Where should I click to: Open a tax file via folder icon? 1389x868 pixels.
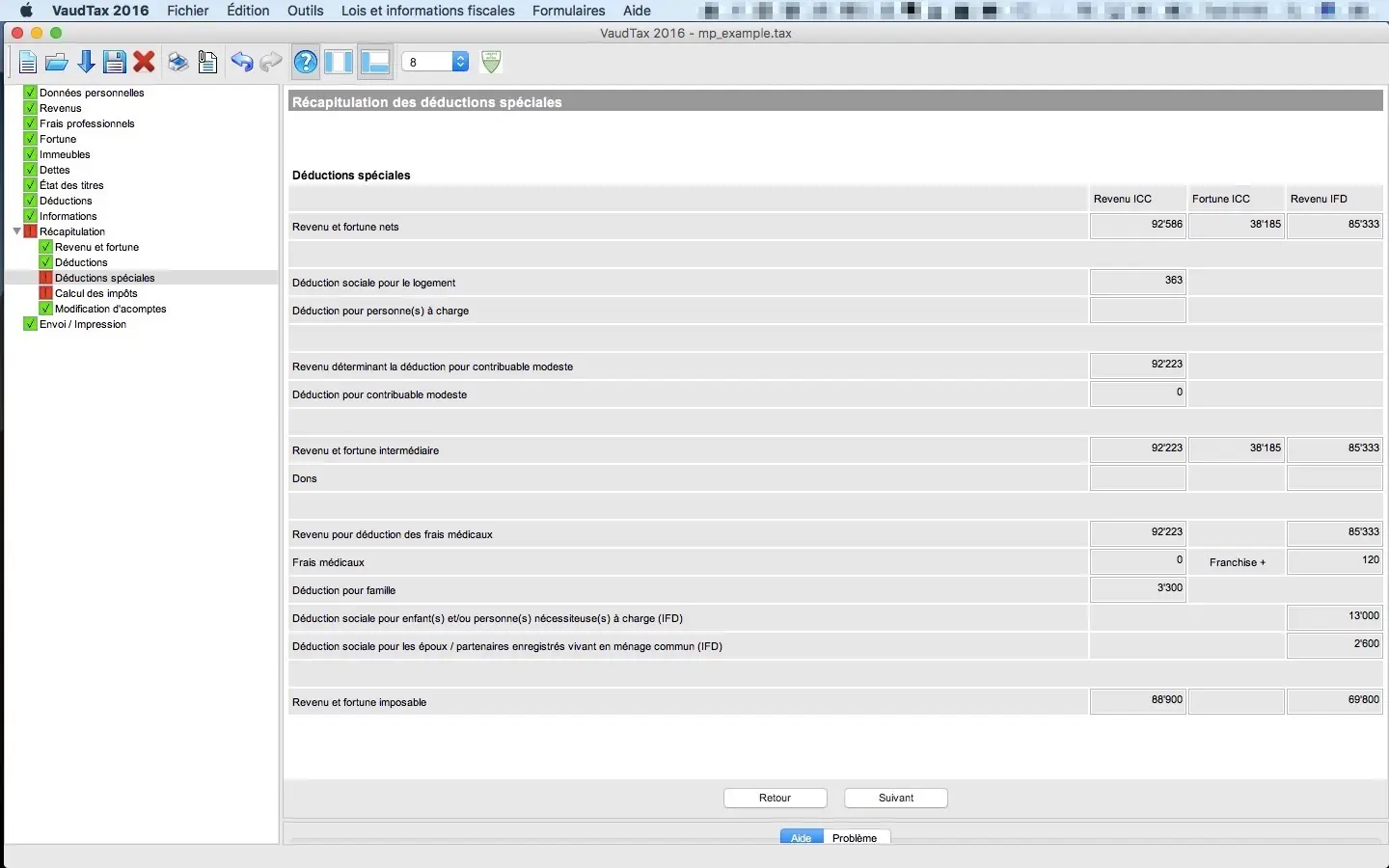[x=57, y=63]
